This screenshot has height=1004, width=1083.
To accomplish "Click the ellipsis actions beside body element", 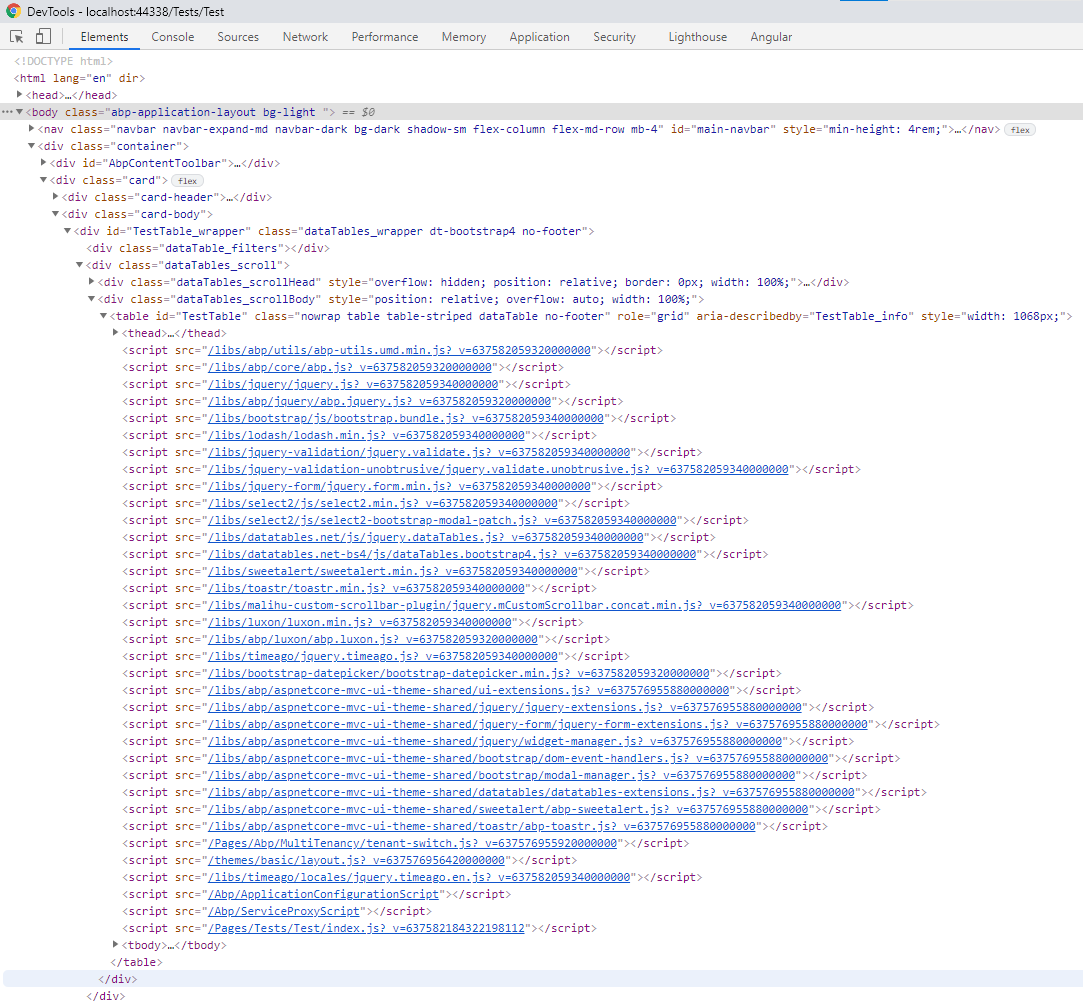I will (7, 112).
